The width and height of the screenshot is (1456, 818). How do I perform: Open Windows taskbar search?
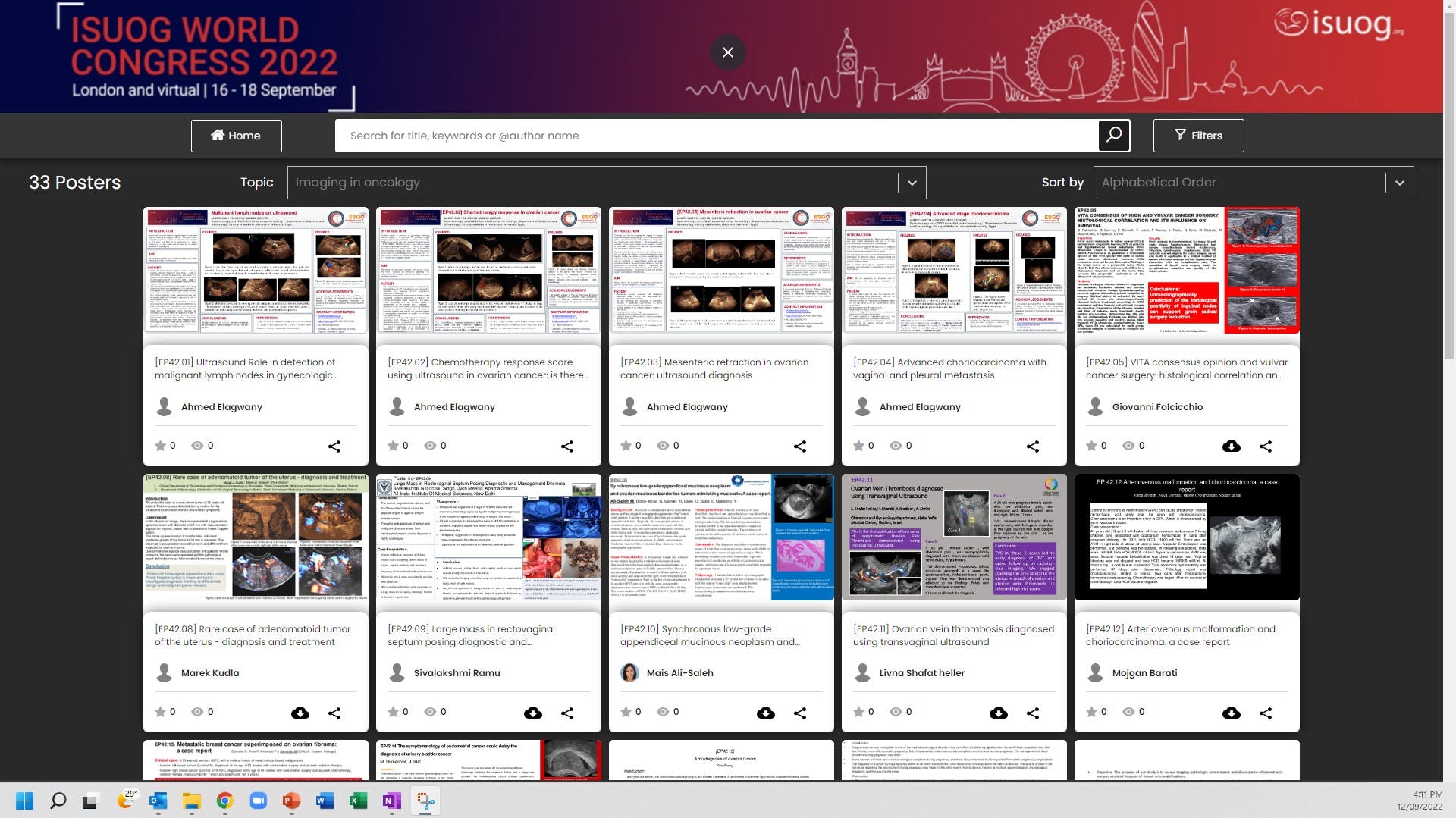(58, 801)
